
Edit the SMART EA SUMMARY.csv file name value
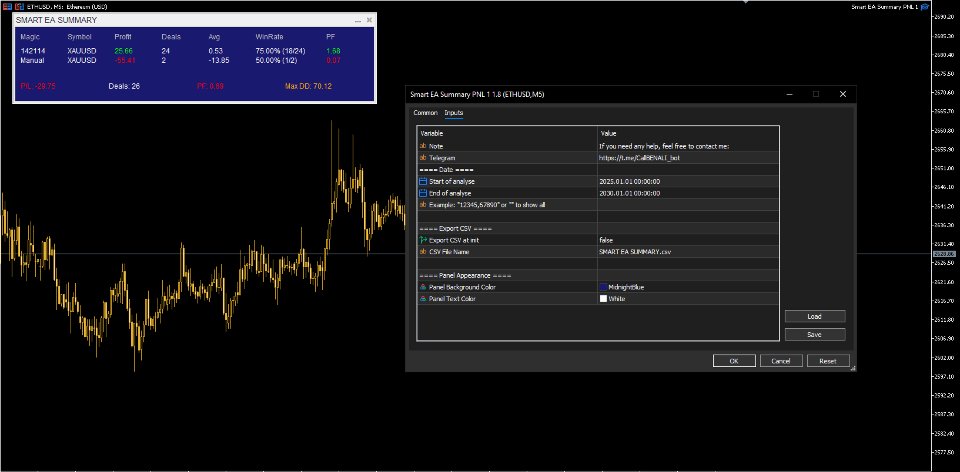pos(688,252)
